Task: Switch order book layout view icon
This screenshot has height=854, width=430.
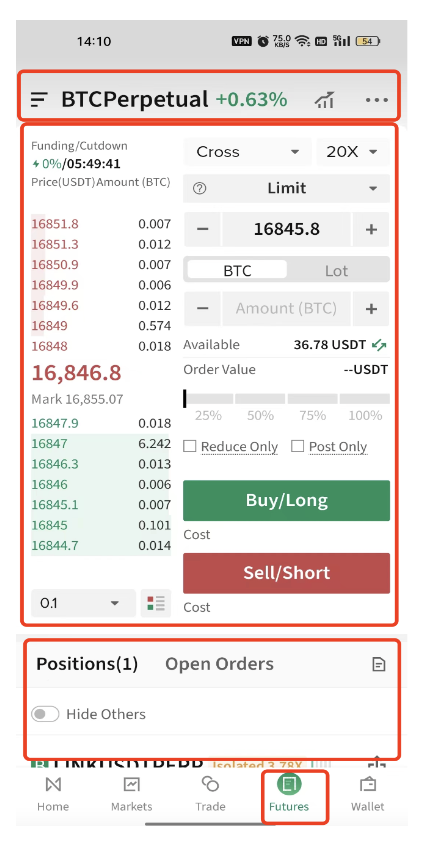Action: (x=156, y=603)
